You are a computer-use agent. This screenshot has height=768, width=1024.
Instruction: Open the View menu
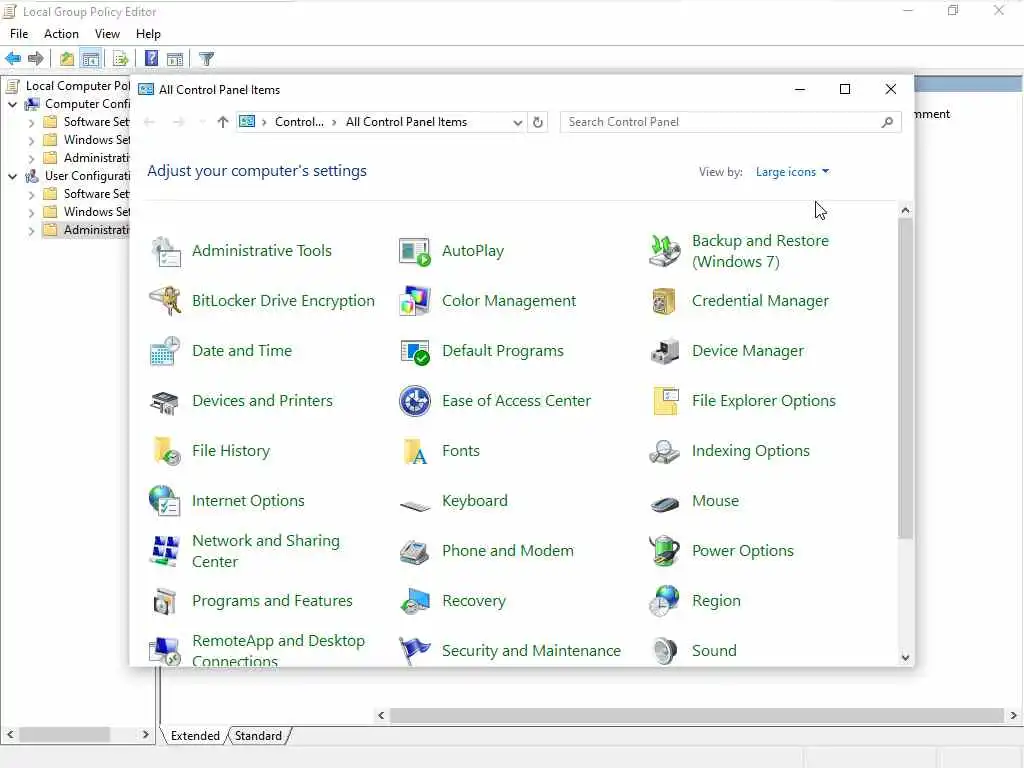pyautogui.click(x=107, y=34)
